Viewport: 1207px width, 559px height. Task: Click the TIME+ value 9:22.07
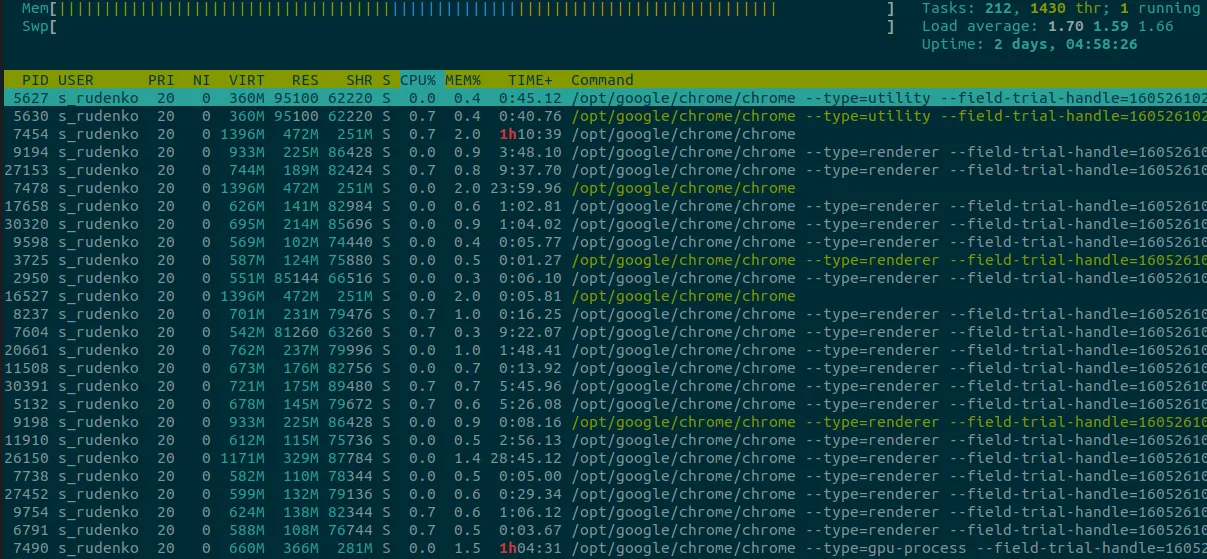[x=530, y=332]
